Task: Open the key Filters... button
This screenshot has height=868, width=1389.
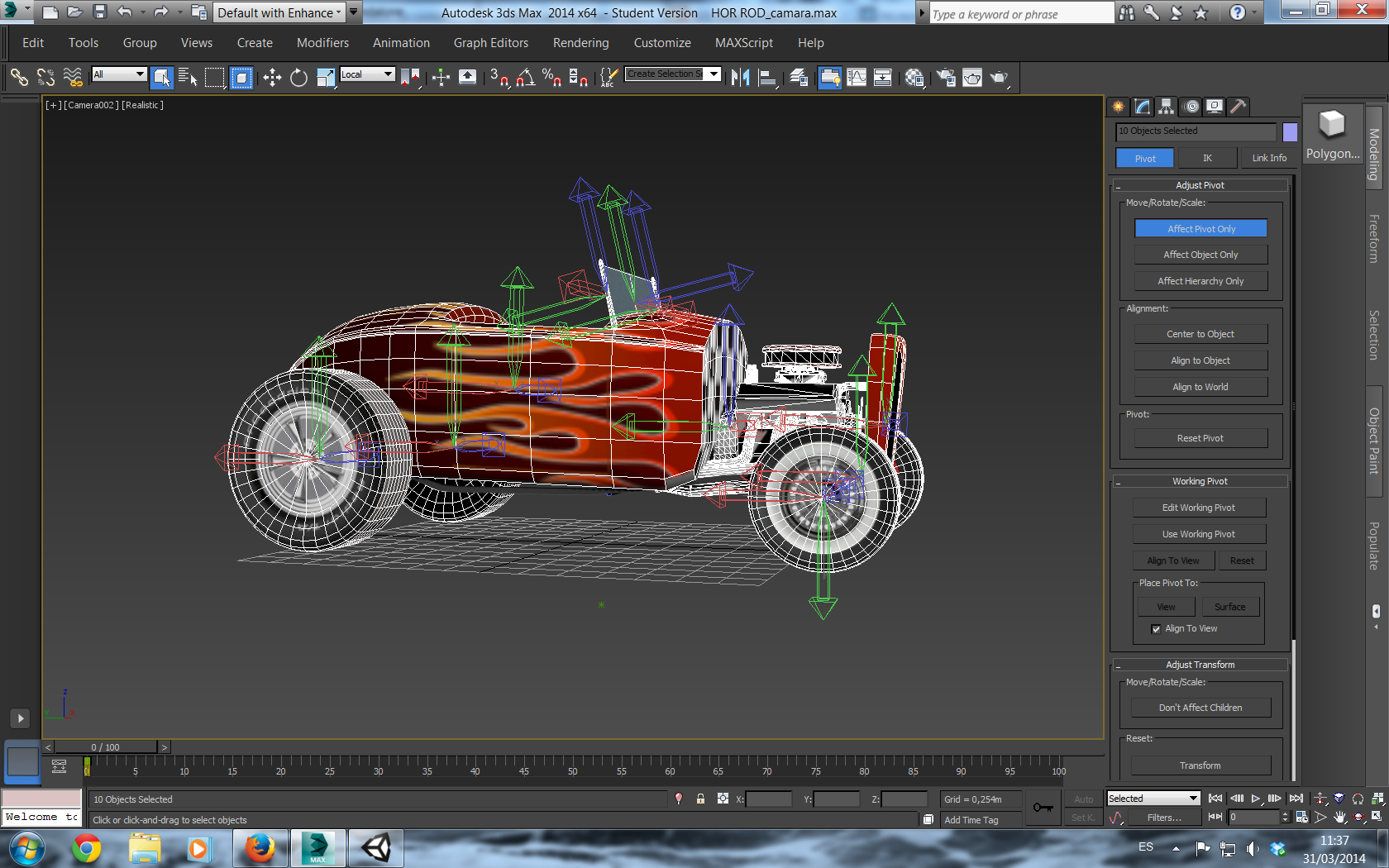Action: point(1164,818)
